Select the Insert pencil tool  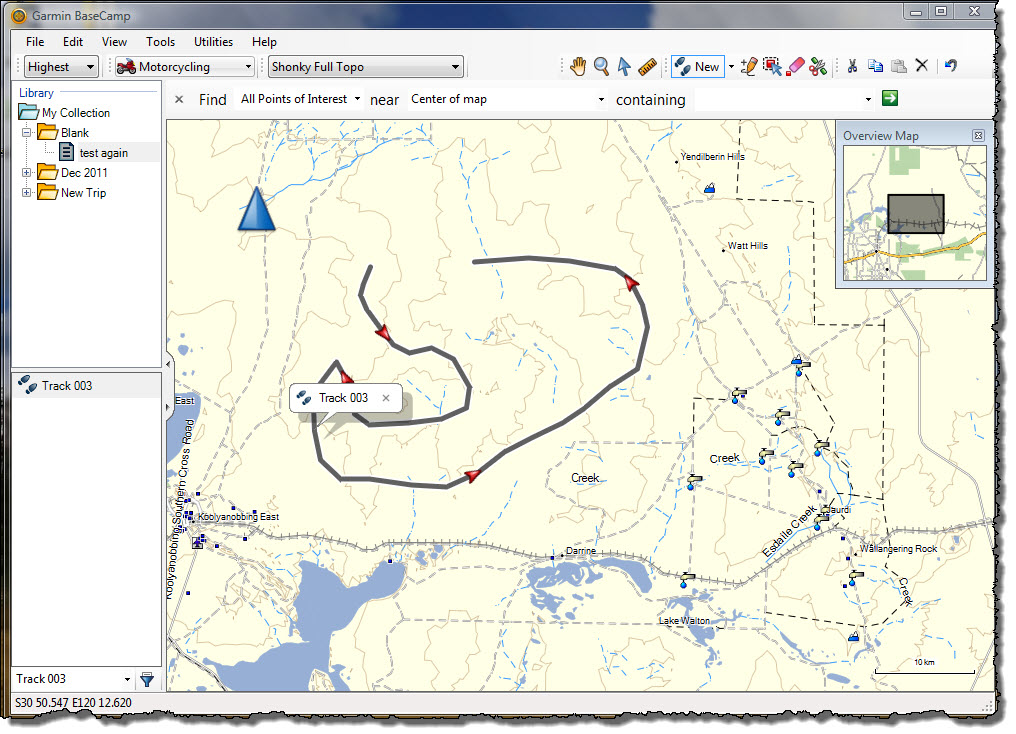749,66
